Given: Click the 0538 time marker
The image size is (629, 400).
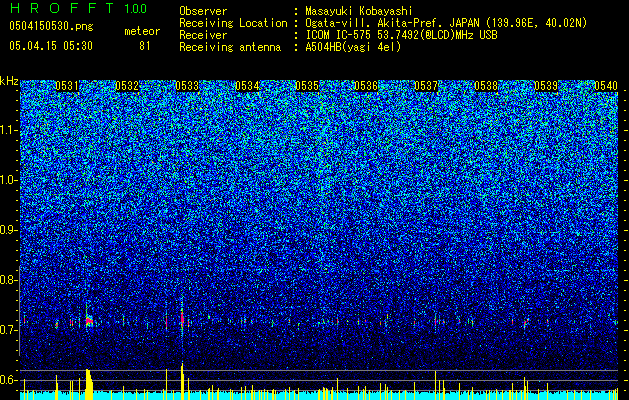Looking at the screenshot, I should click(486, 86).
